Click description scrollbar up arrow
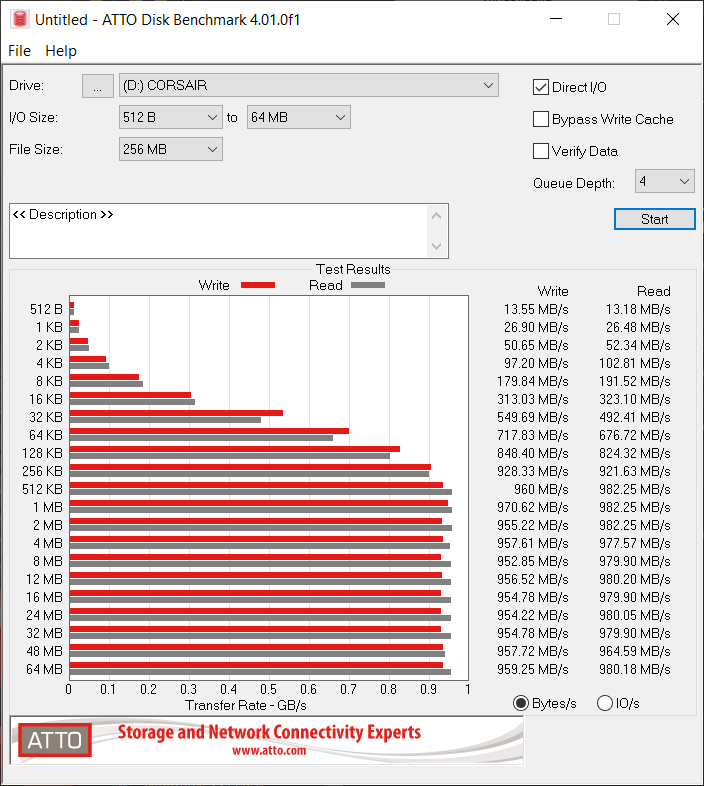Viewport: 704px width, 786px height. pyautogui.click(x=437, y=216)
